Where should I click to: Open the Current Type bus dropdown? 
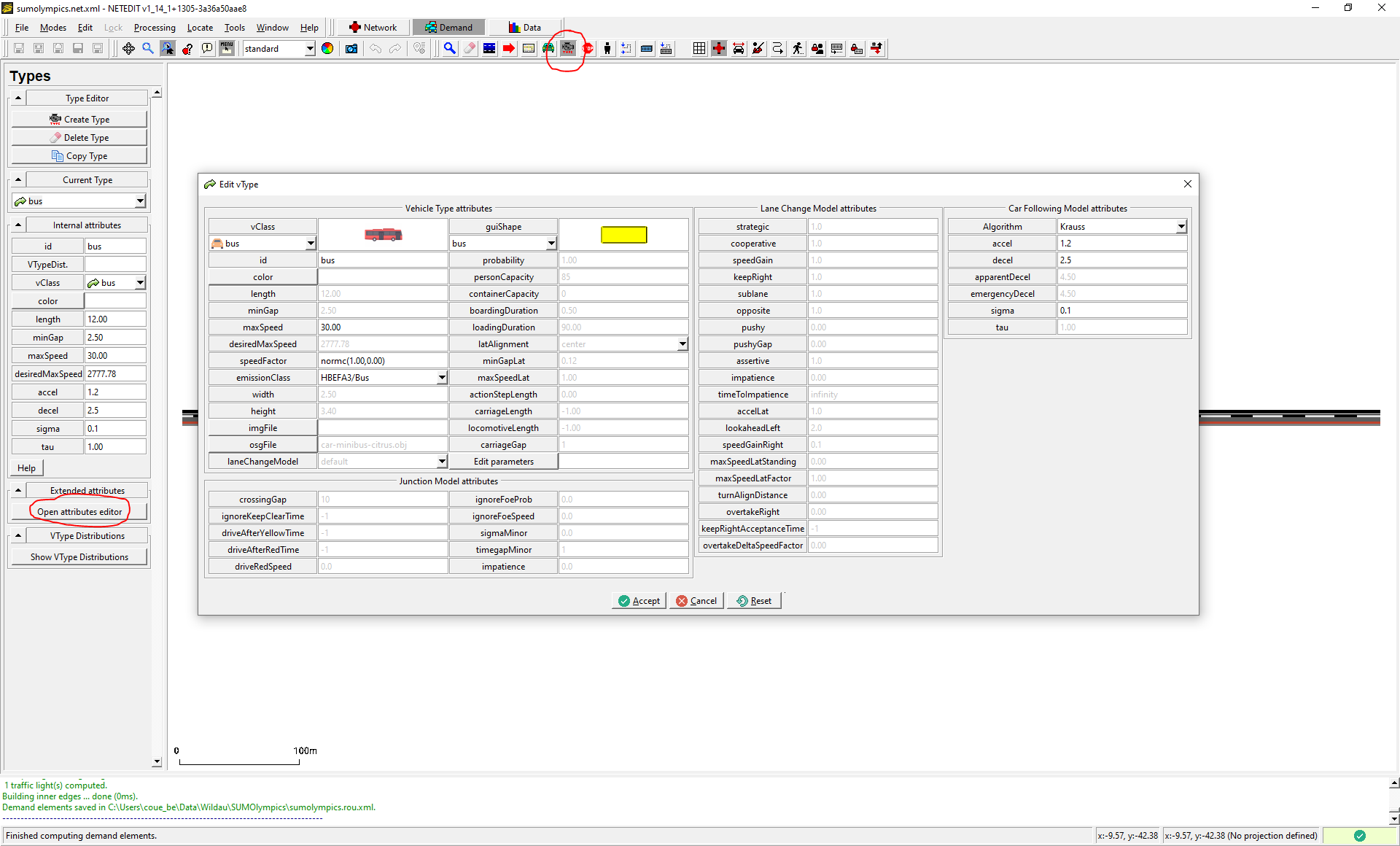pos(140,201)
